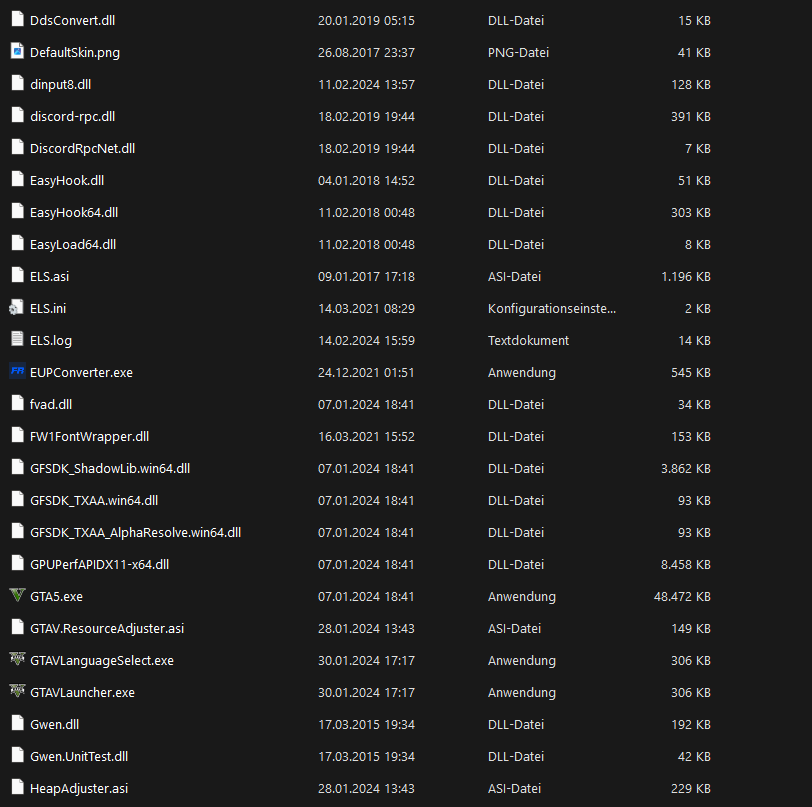Click the GTAVLanguageSelect.exe icon
Viewport: 812px width, 807px height.
click(17, 660)
